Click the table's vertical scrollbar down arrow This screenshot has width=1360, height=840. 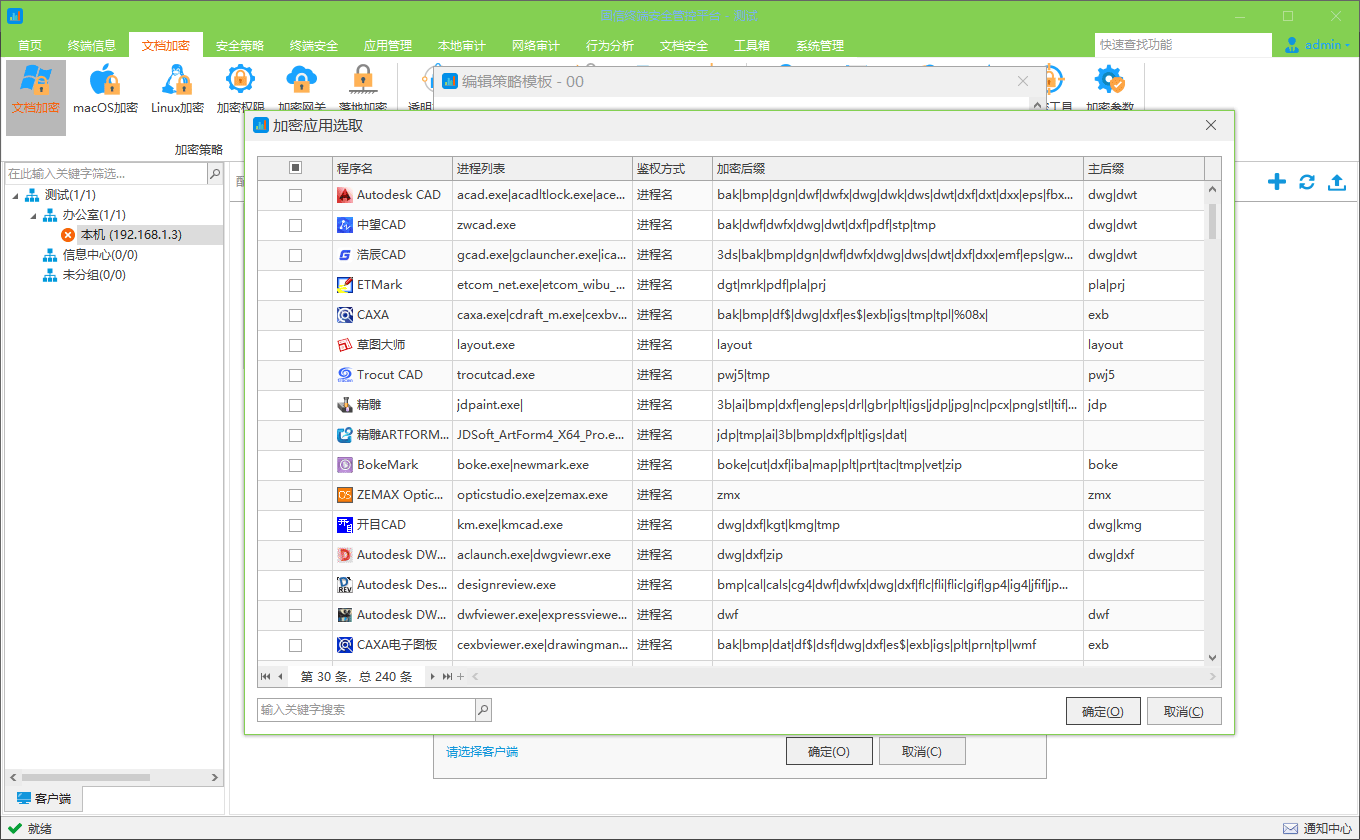point(1213,658)
